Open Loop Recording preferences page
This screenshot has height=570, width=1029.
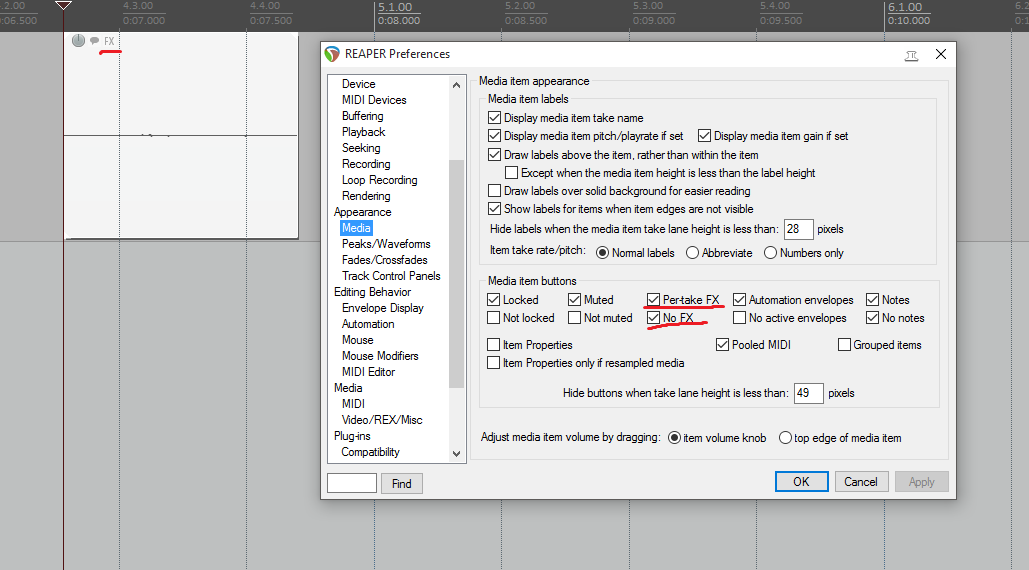tap(379, 180)
